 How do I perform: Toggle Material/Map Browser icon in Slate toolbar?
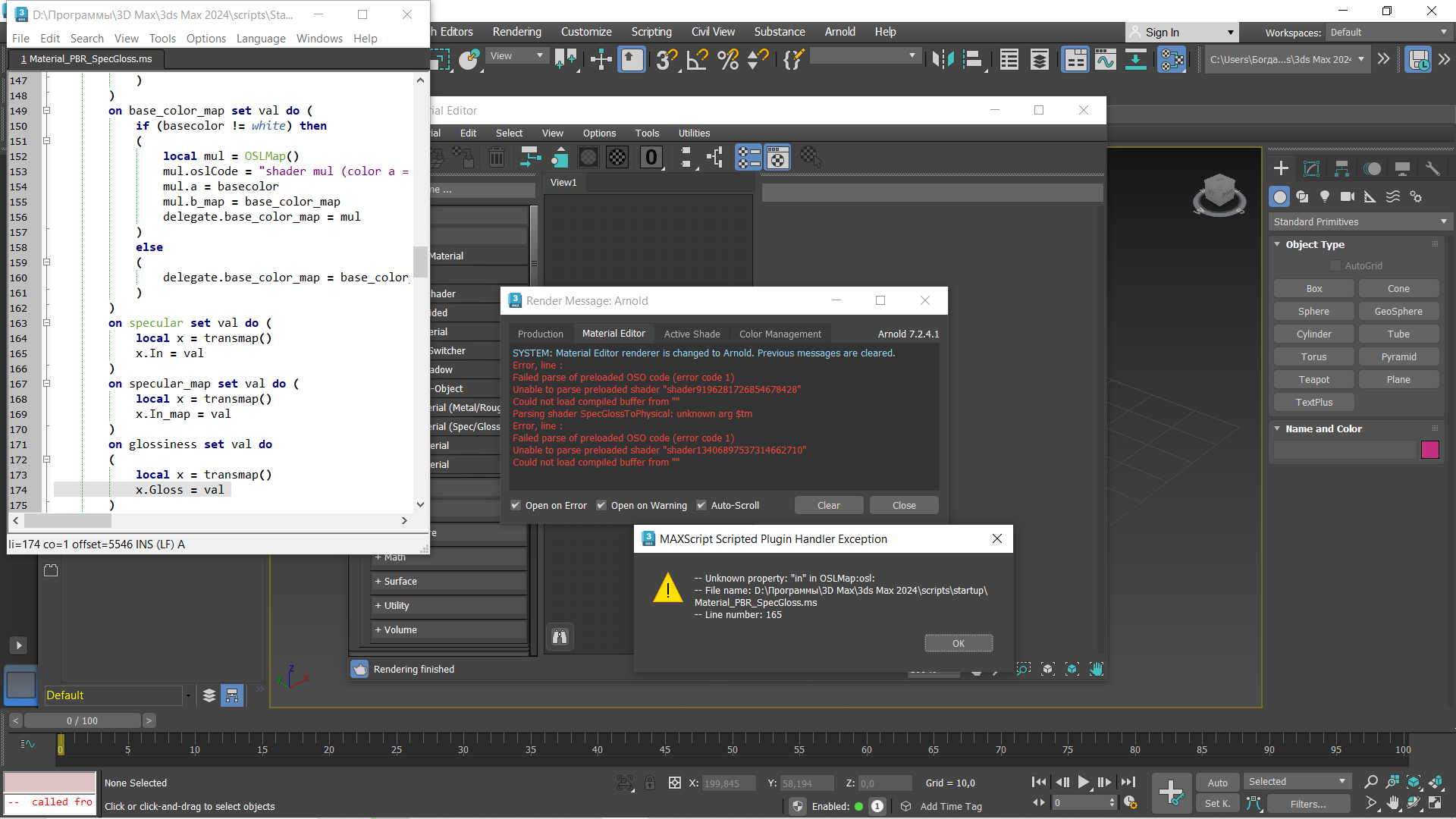[x=748, y=158]
